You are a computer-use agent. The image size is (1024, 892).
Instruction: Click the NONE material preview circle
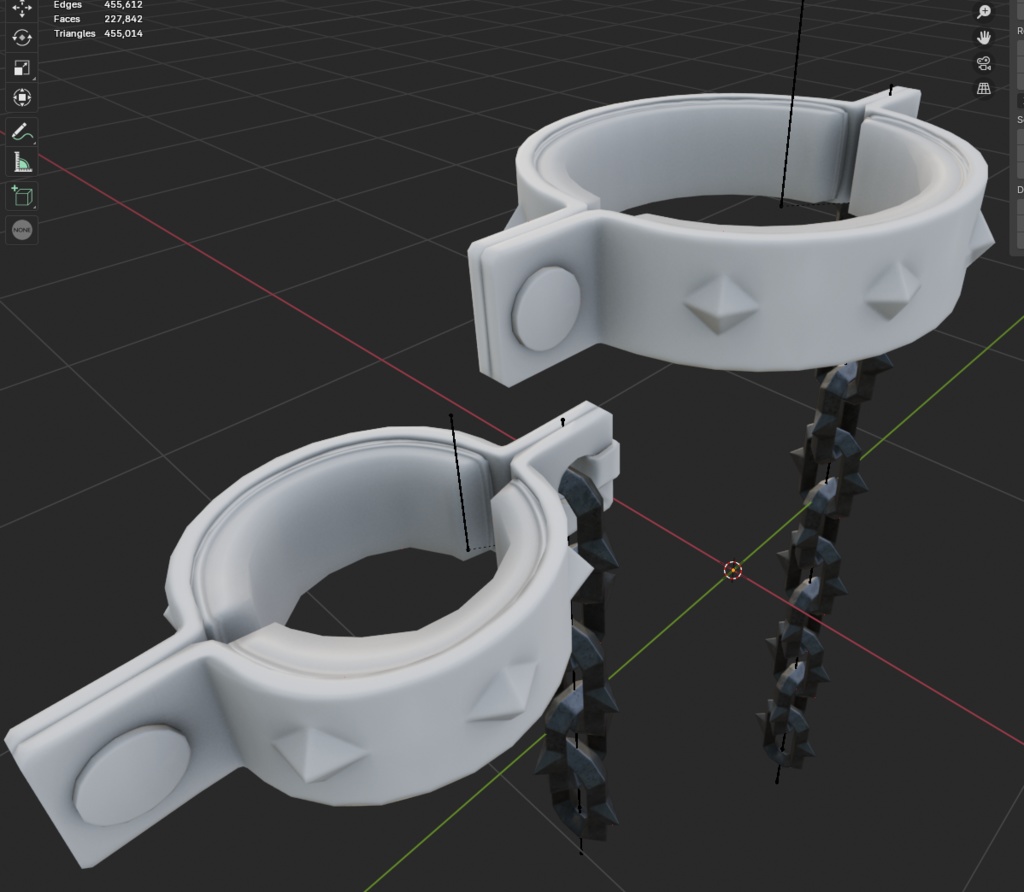21,231
